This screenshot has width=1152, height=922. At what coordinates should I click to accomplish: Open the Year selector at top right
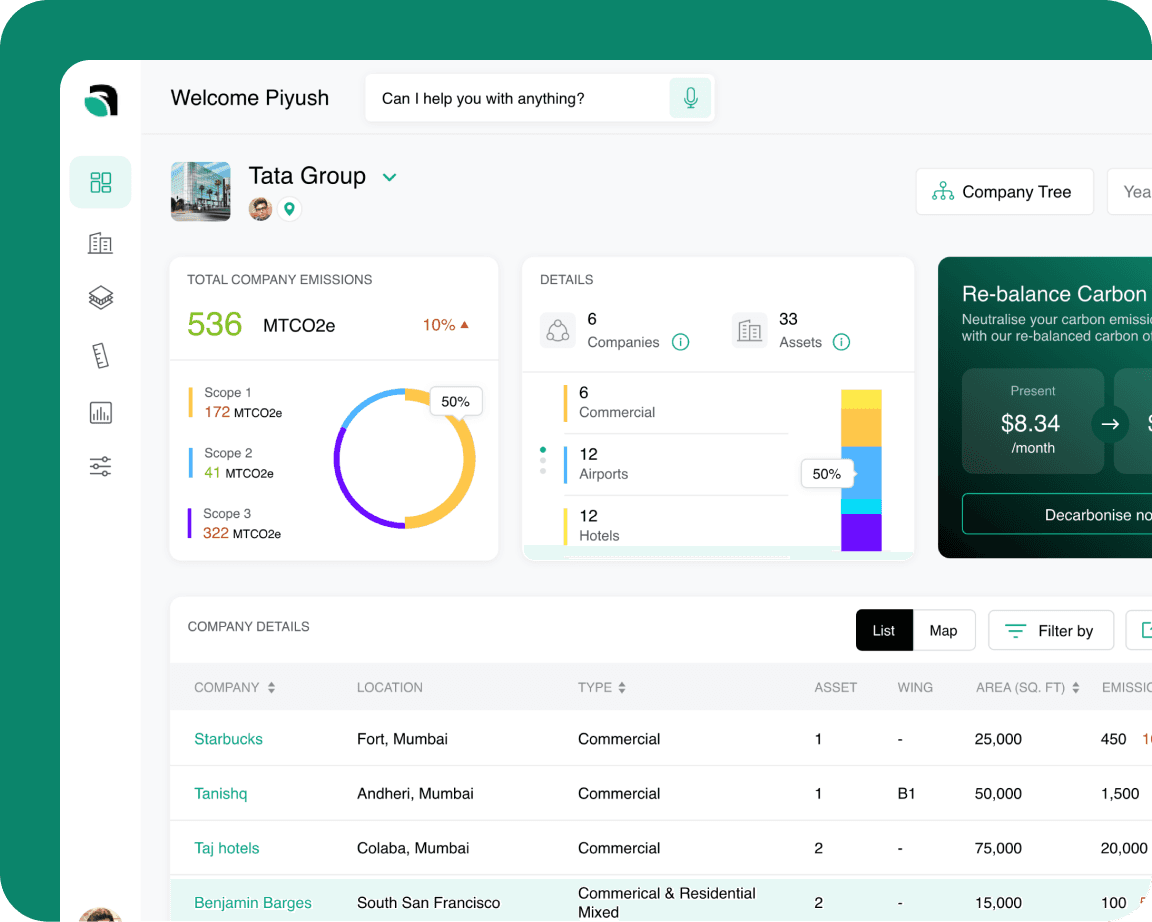coord(1129,192)
